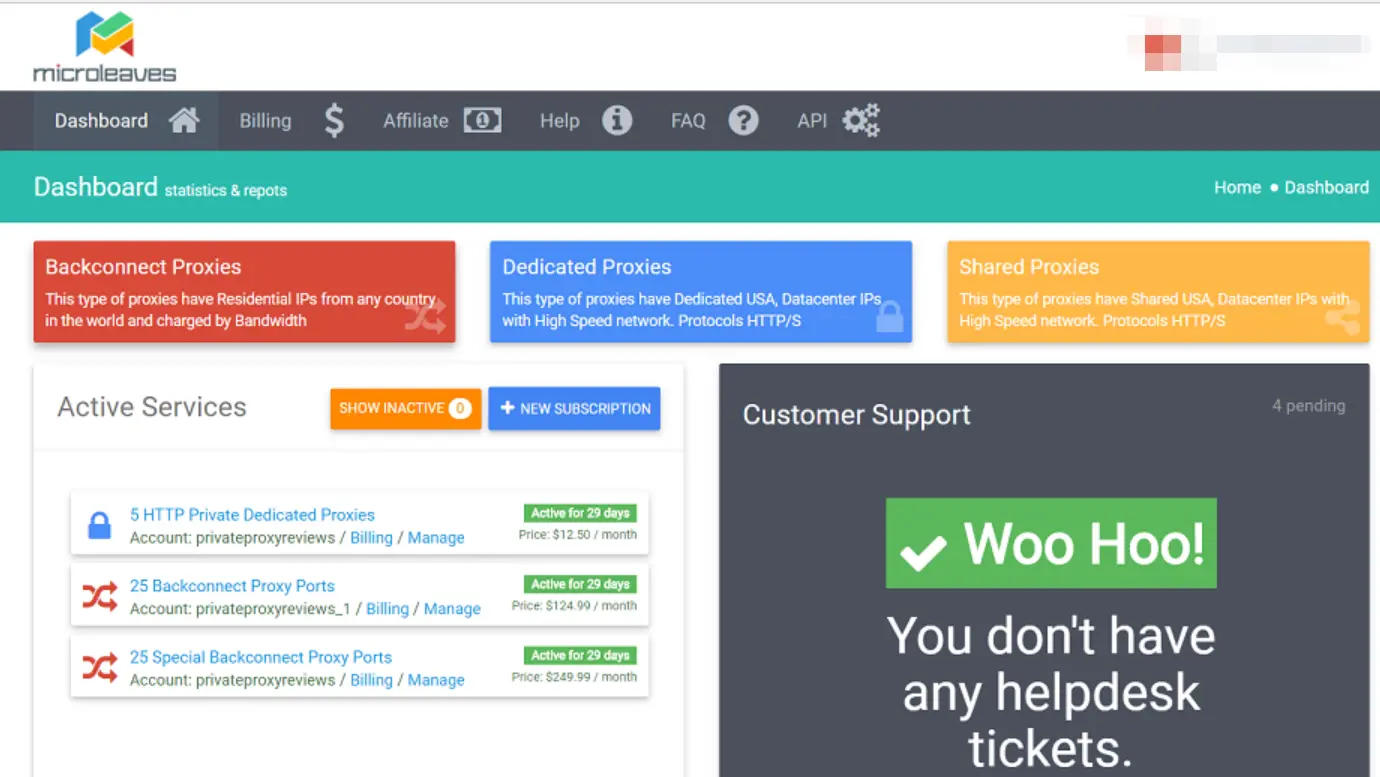Image resolution: width=1380 pixels, height=777 pixels.
Task: Click Billing link for 5 HTTP Private Dedicated Proxies
Action: [371, 538]
